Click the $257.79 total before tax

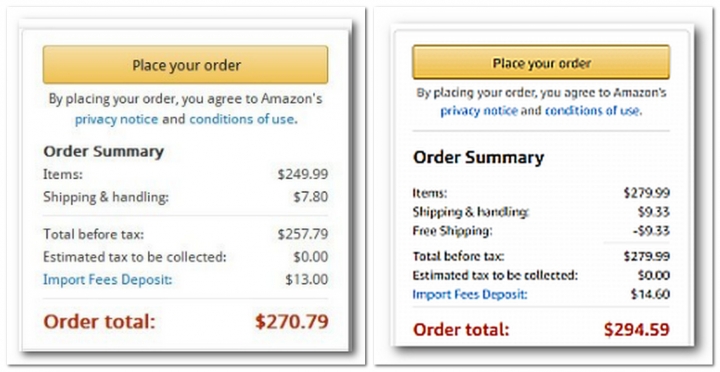coord(303,234)
